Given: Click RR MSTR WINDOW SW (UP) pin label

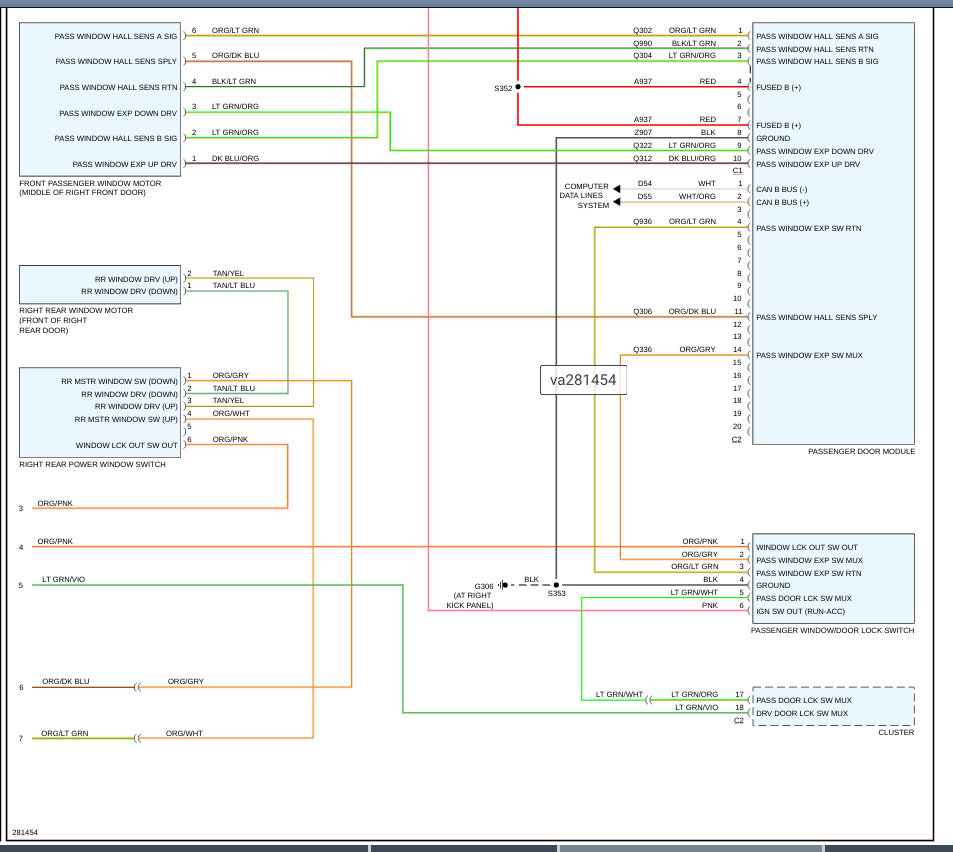Looking at the screenshot, I should (126, 420).
